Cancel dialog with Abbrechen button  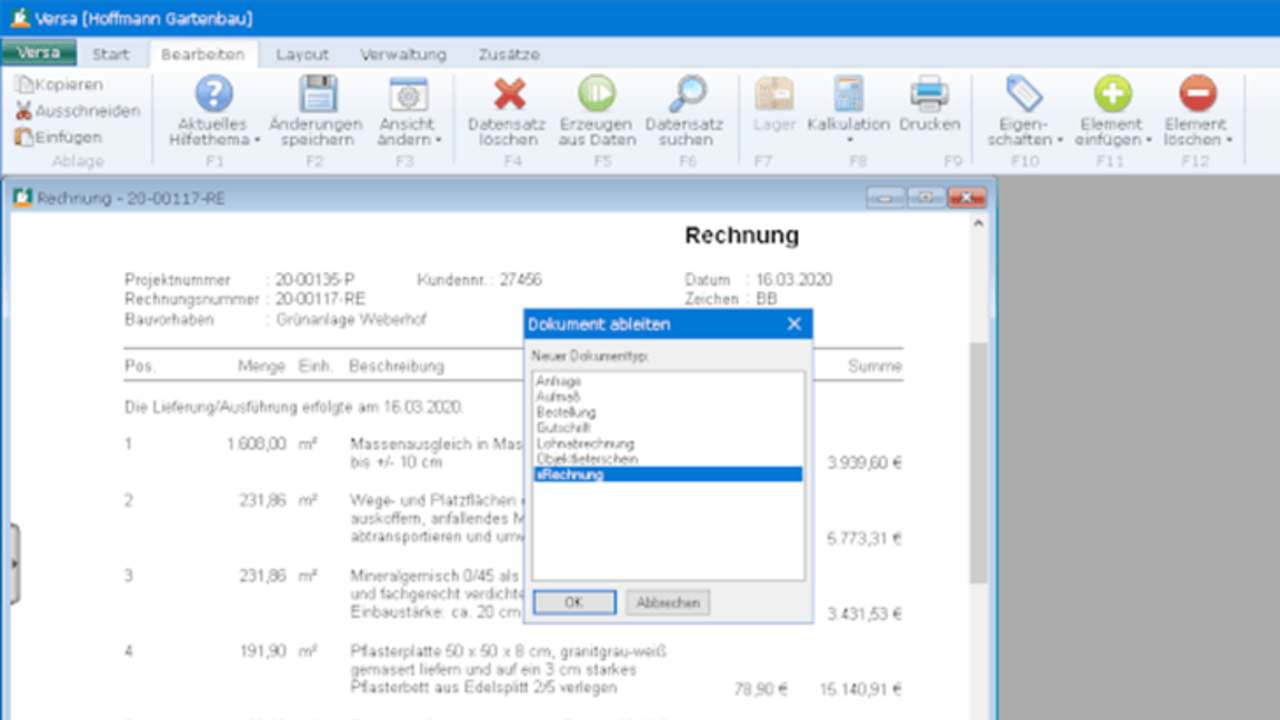tap(668, 602)
